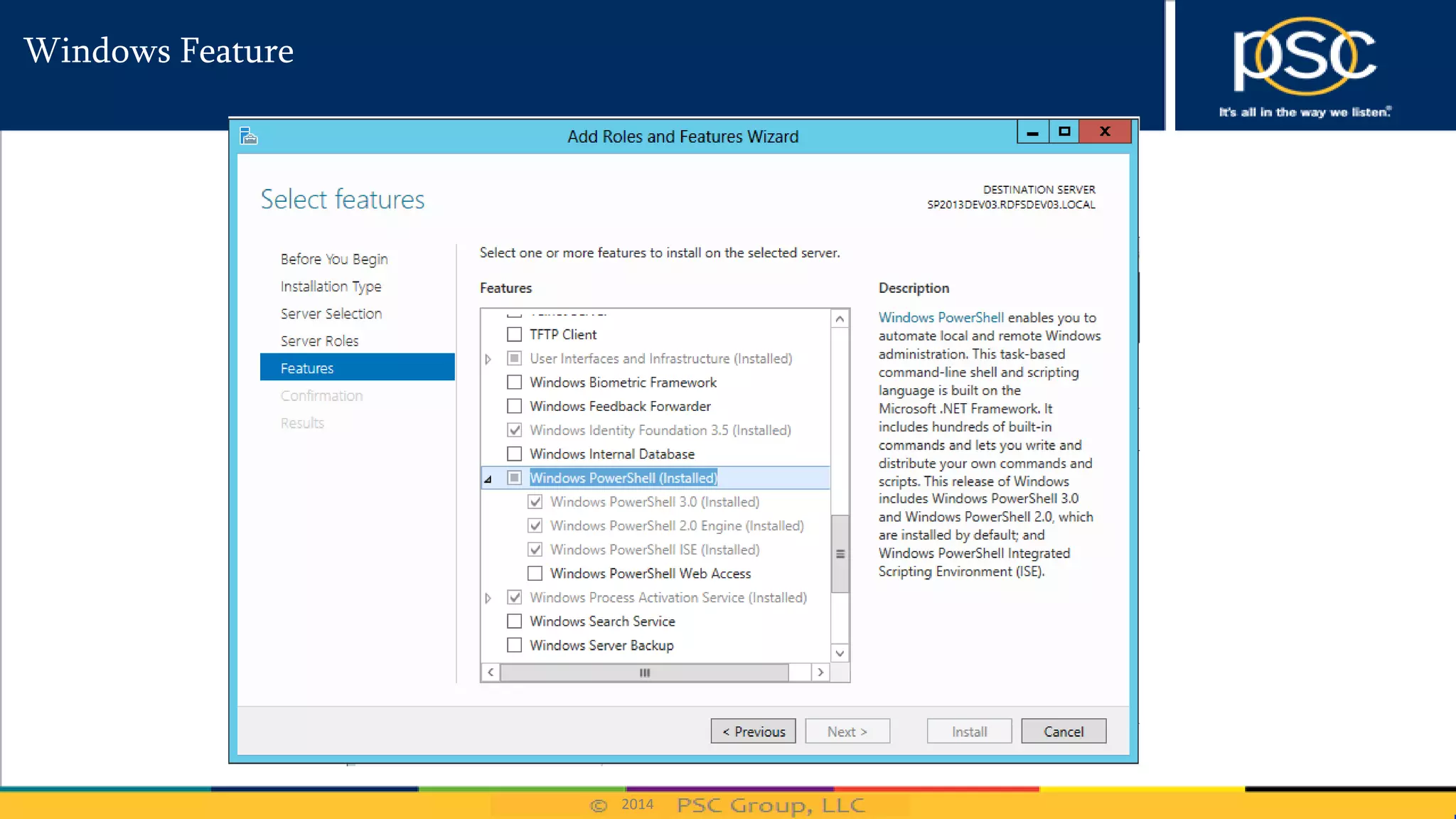Select the Windows PowerShell (Installed) row
Image resolution: width=1456 pixels, height=819 pixels.
click(655, 478)
